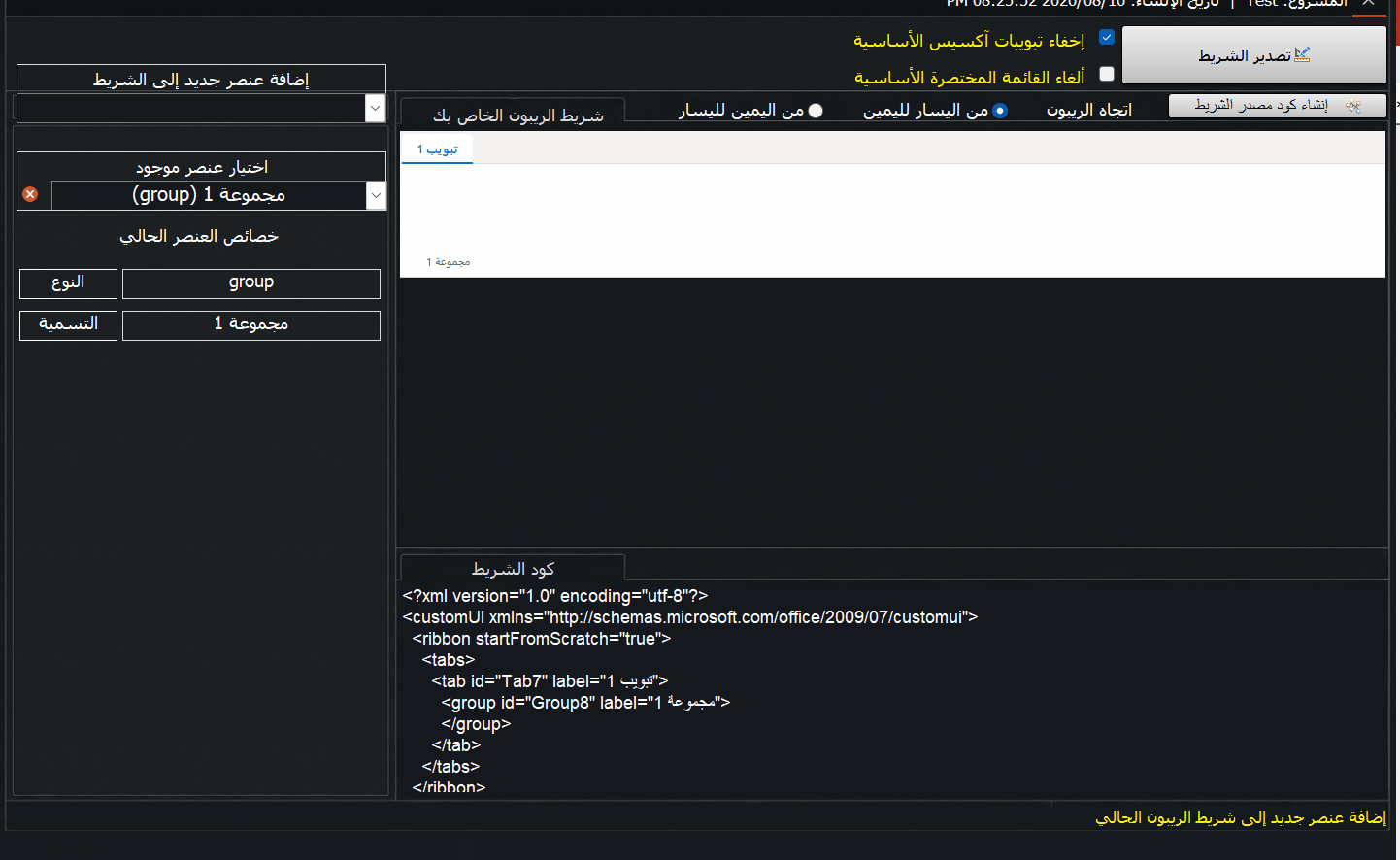Image resolution: width=1400 pixels, height=860 pixels.
Task: Generate ribbon source code (إنشاء كود مصدر الشريط)
Action: click(1277, 106)
